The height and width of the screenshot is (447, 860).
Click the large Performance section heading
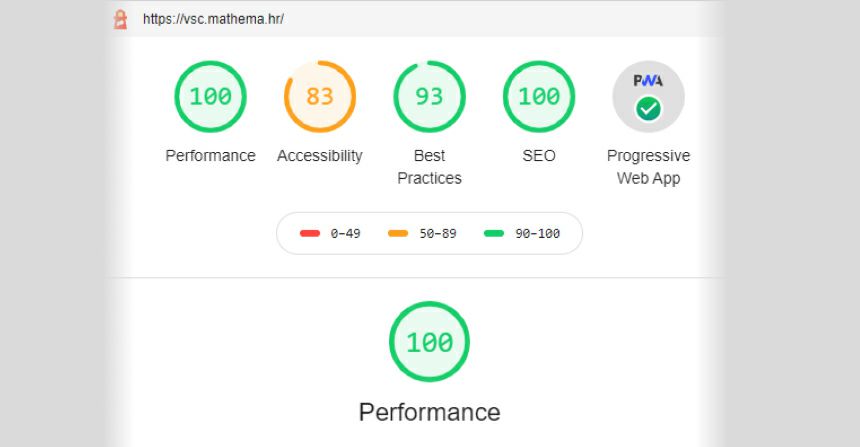pyautogui.click(x=429, y=412)
